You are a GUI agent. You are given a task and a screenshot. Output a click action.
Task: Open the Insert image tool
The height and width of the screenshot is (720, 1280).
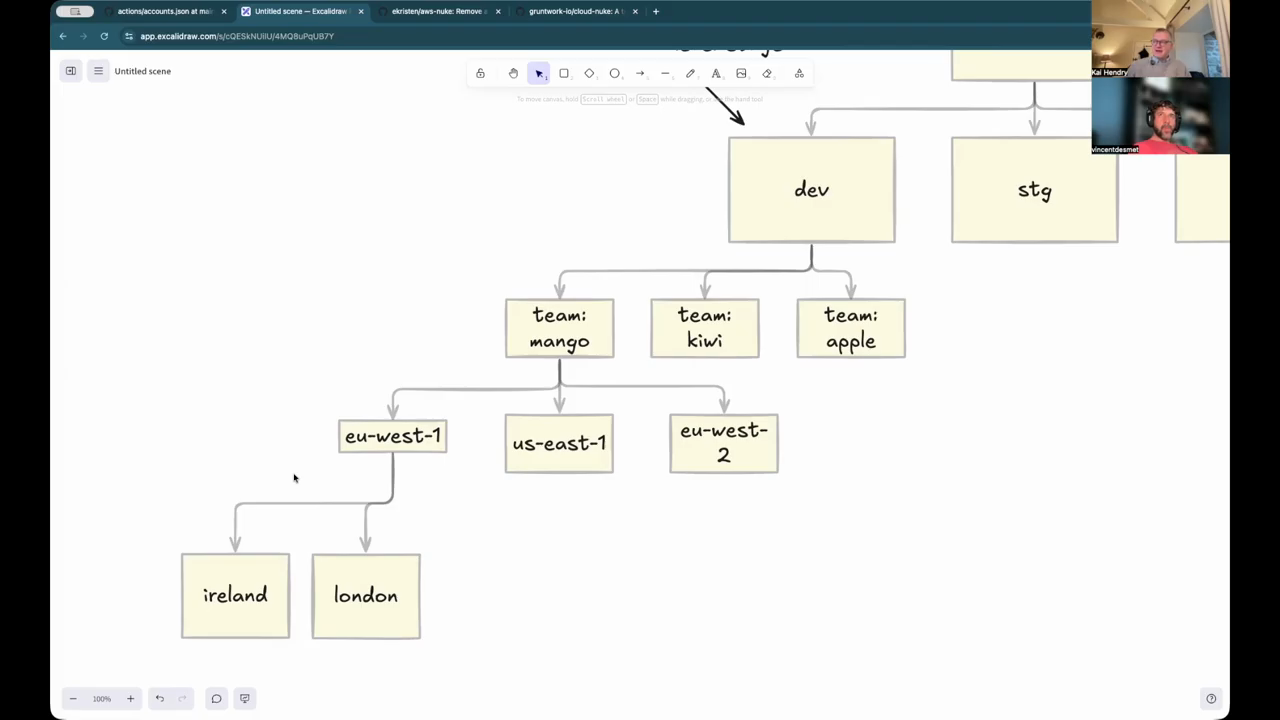741,73
